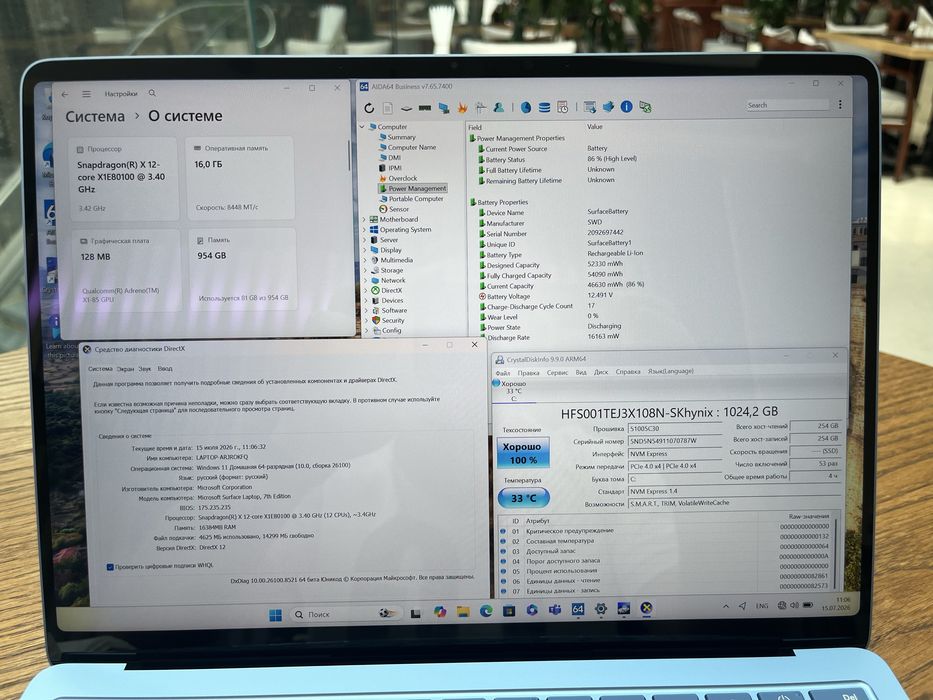933x700 pixels.
Task: Open the Windows Start button
Action: 275,615
